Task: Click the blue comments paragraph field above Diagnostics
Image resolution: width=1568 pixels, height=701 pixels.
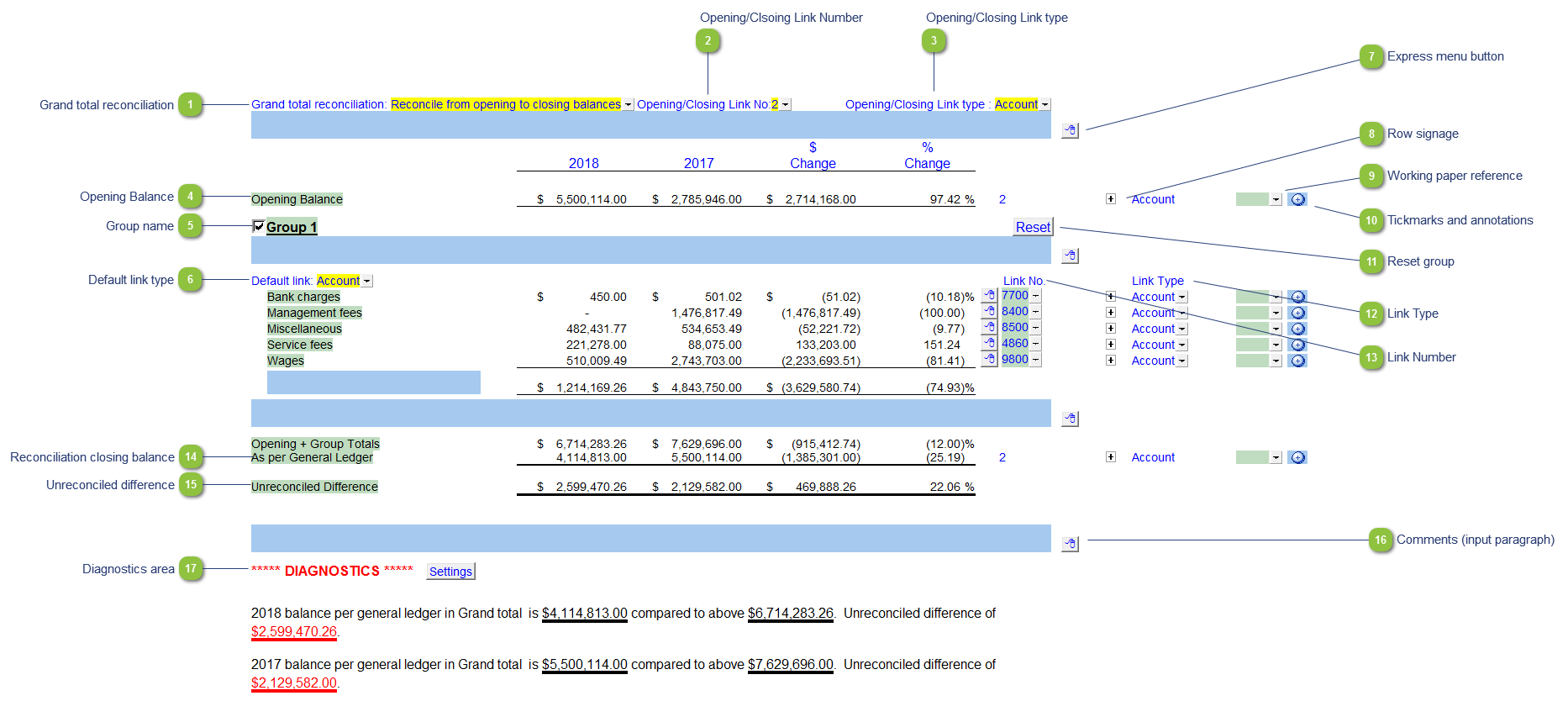Action: pyautogui.click(x=651, y=539)
